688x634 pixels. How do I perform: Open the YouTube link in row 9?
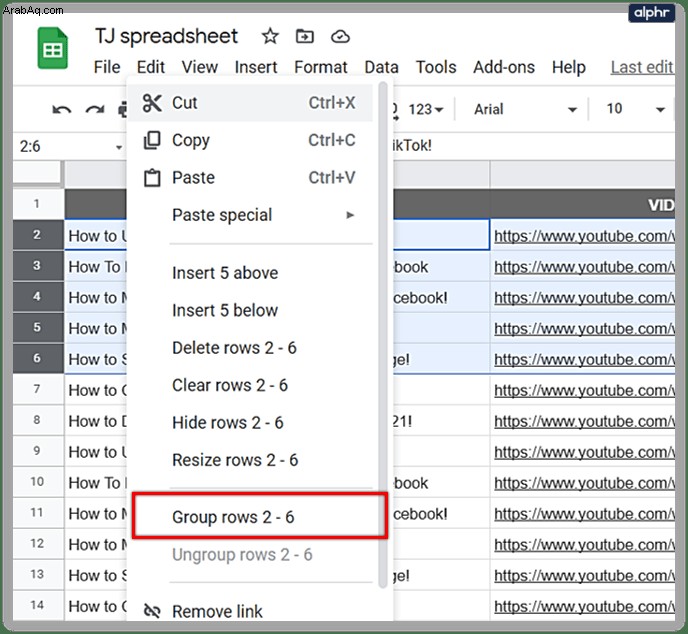[584, 452]
